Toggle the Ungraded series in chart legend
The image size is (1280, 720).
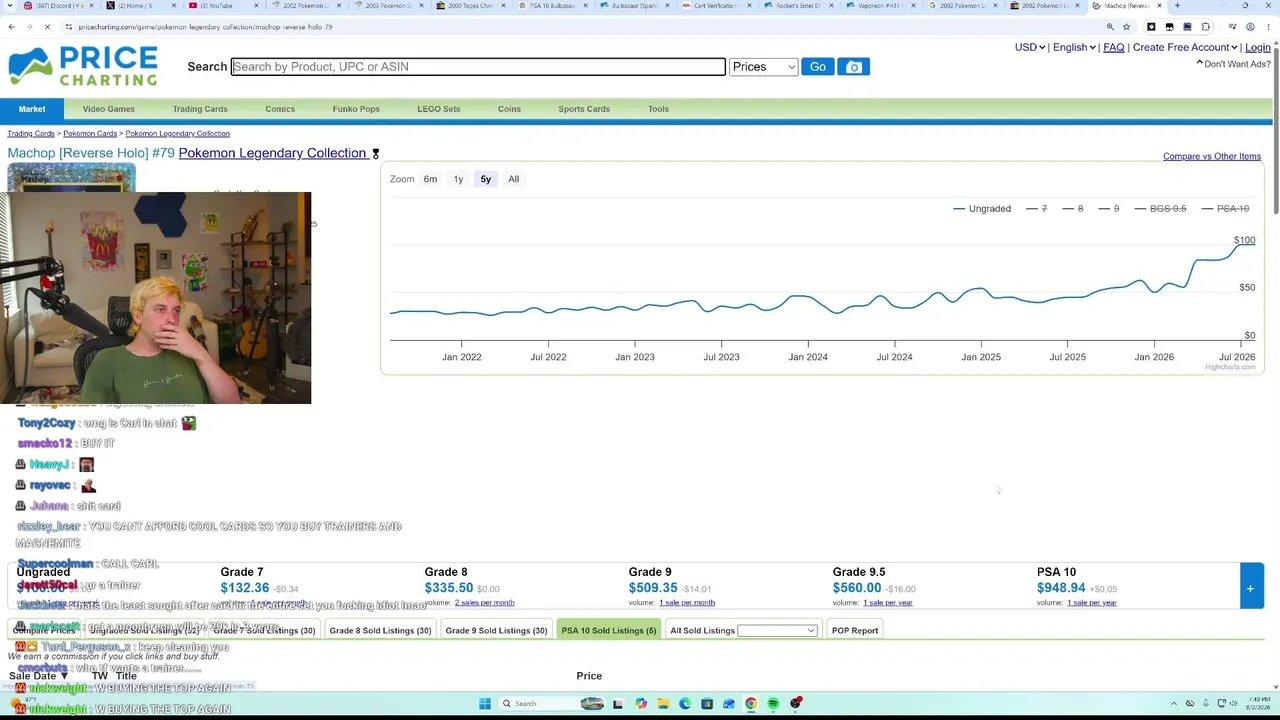[982, 209]
